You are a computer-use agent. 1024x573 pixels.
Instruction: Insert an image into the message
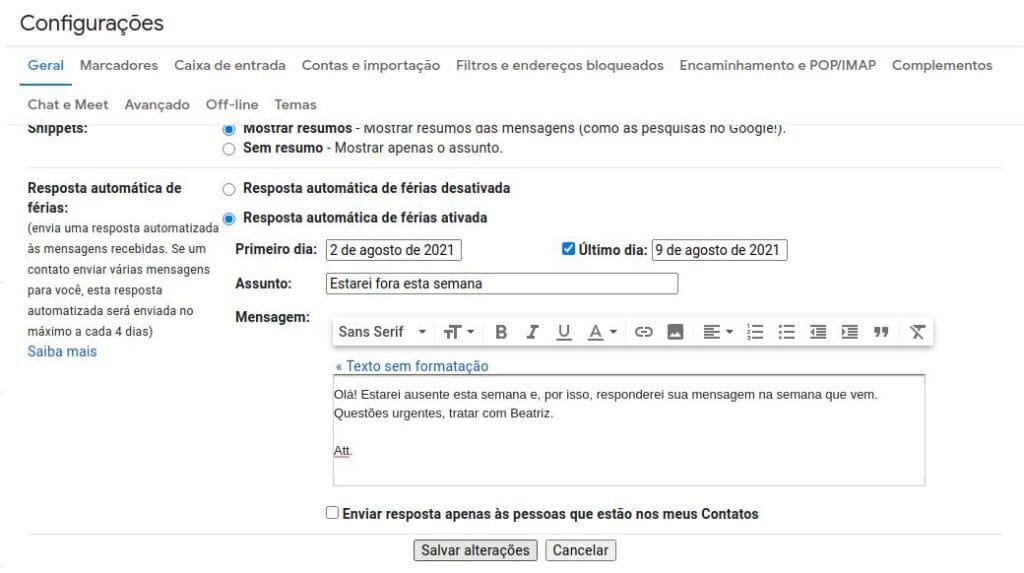pyautogui.click(x=675, y=332)
